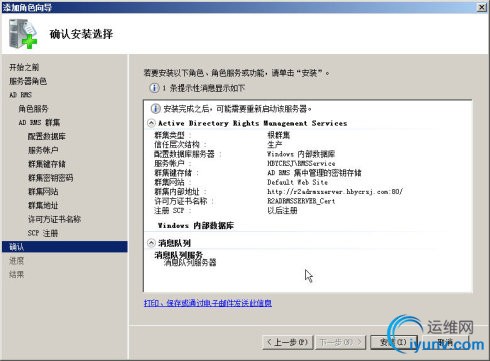The height and width of the screenshot is (361, 490).
Task: Open the 配置数据库 step
Action: 47,136
